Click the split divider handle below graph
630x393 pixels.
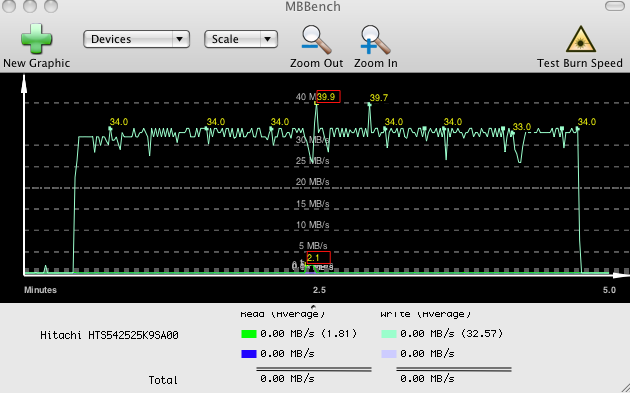pyautogui.click(x=313, y=307)
